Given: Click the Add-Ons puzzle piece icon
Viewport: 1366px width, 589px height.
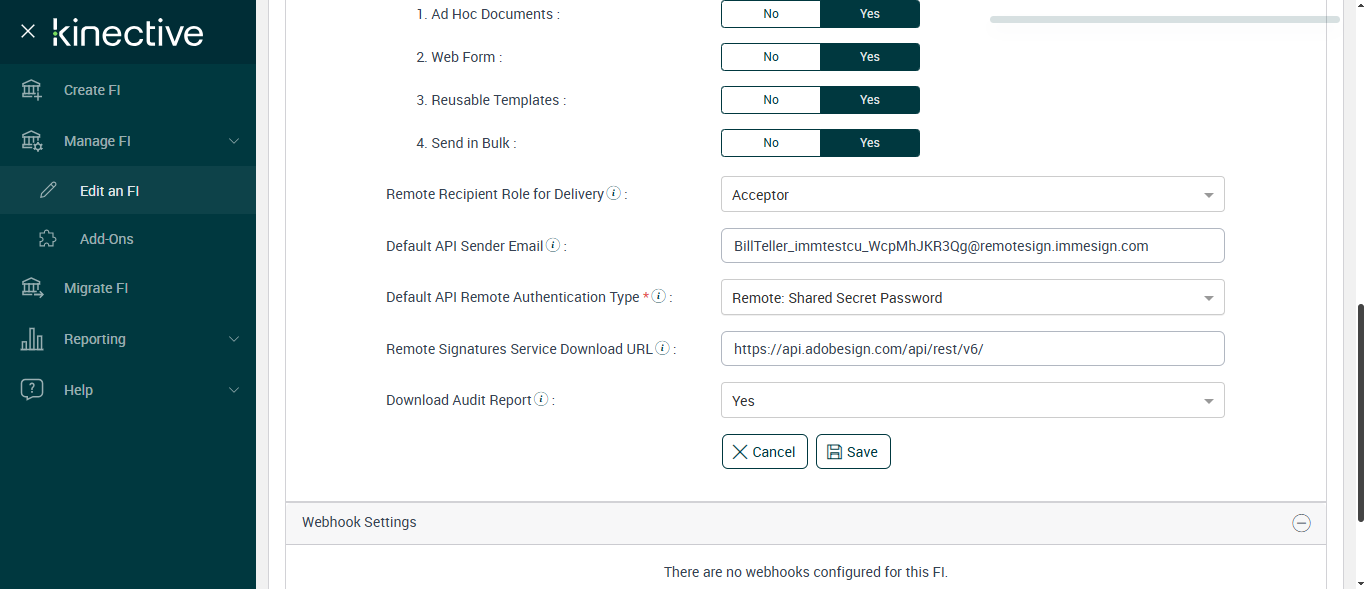Looking at the screenshot, I should click(48, 239).
